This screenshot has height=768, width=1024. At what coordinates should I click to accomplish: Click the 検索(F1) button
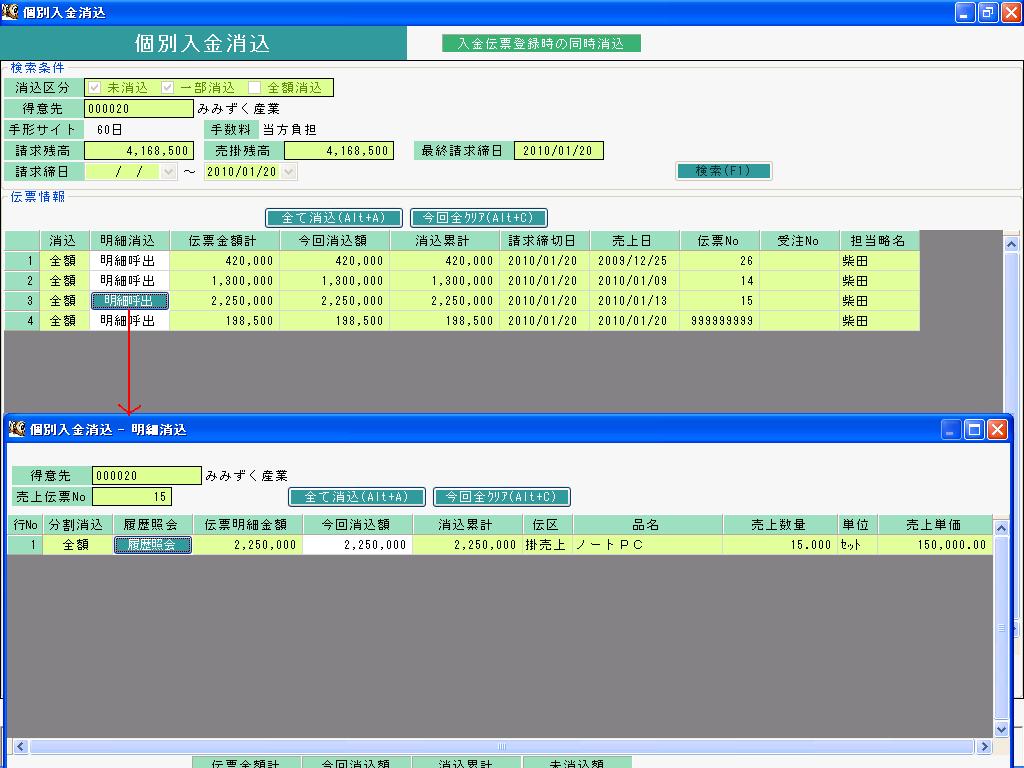724,171
